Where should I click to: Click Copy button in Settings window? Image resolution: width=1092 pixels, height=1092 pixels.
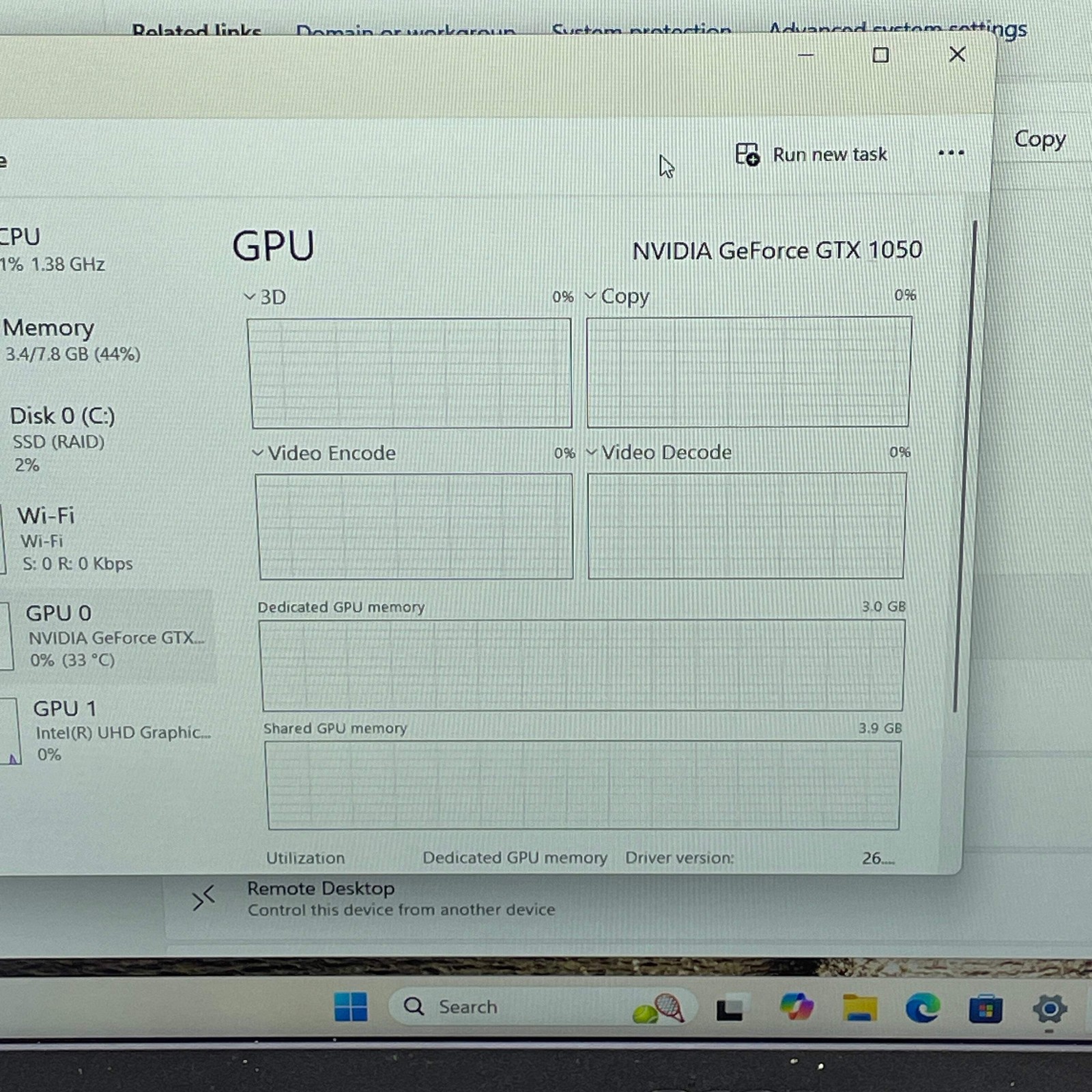pos(1039,139)
